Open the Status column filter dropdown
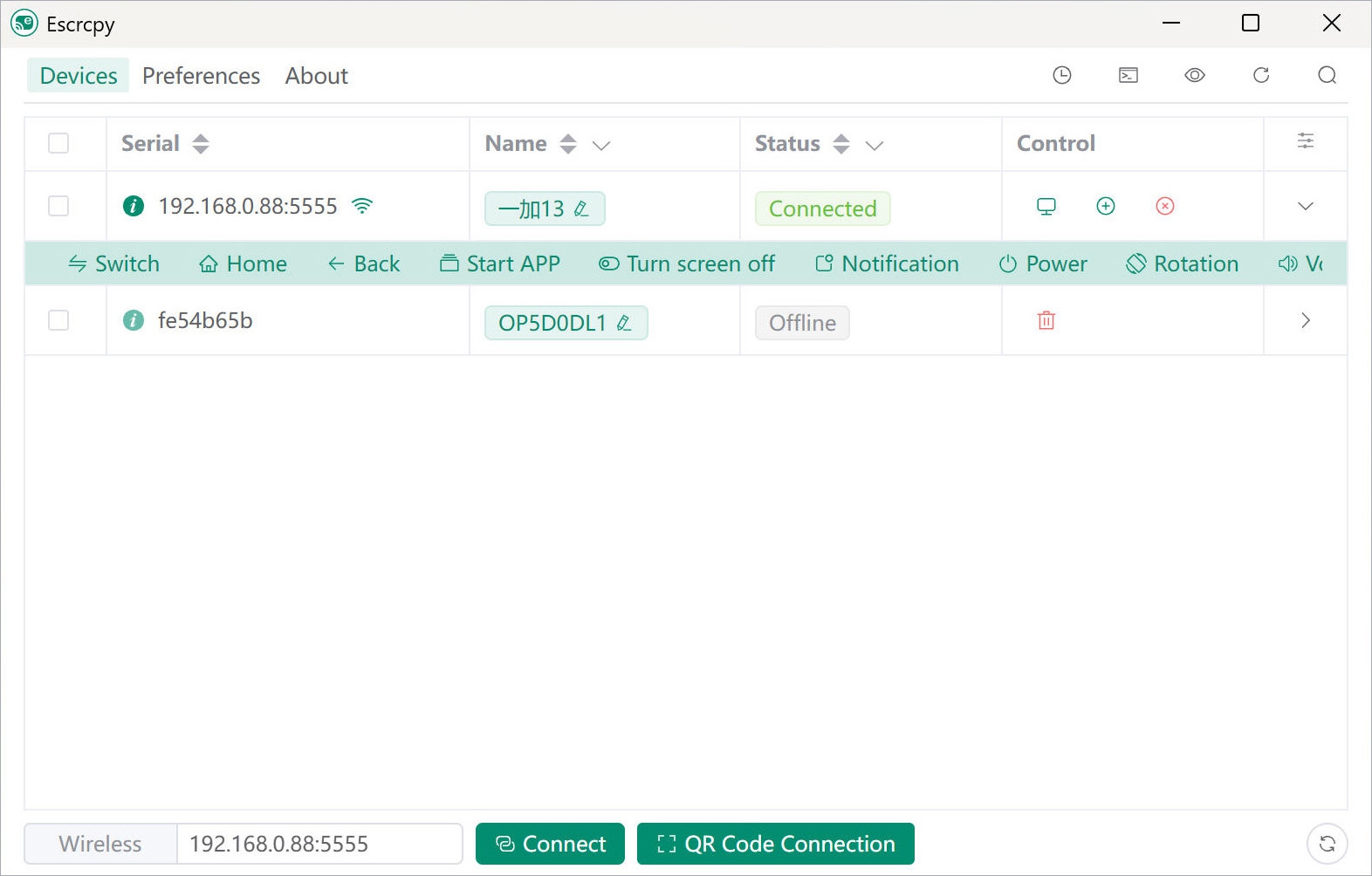Viewport: 1372px width, 876px height. click(875, 145)
